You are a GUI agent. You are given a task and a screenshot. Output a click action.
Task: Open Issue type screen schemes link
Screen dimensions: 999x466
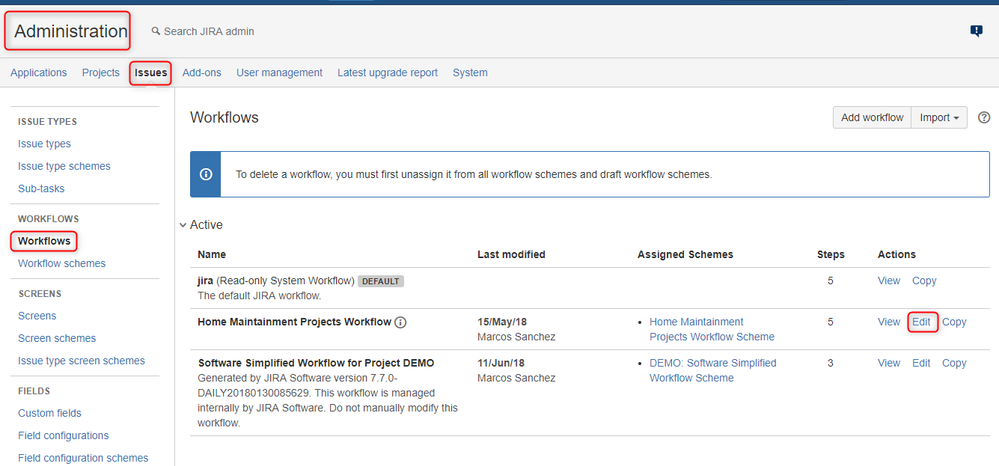tap(82, 361)
